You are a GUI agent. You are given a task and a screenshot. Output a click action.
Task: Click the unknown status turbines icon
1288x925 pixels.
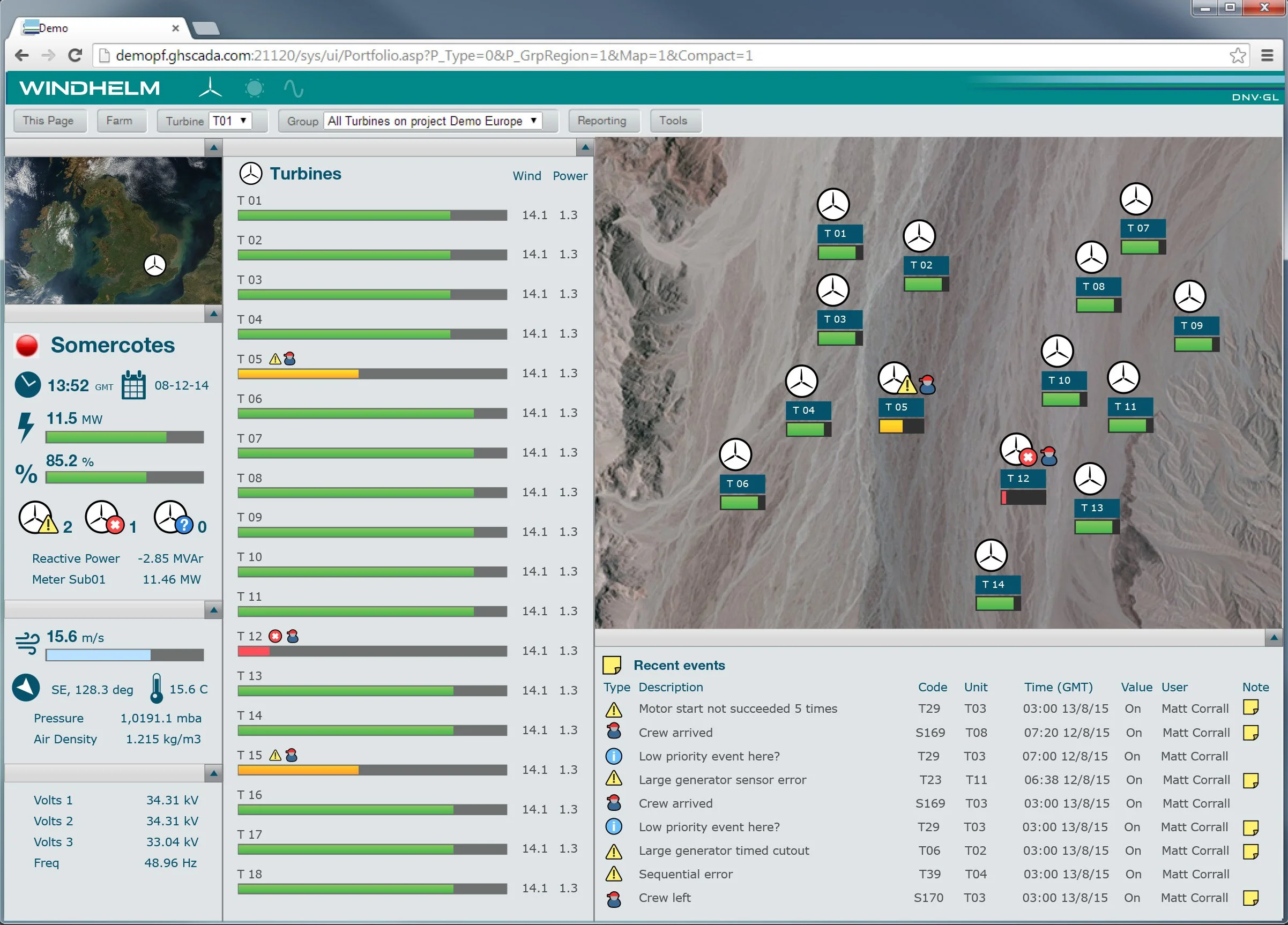tap(173, 517)
